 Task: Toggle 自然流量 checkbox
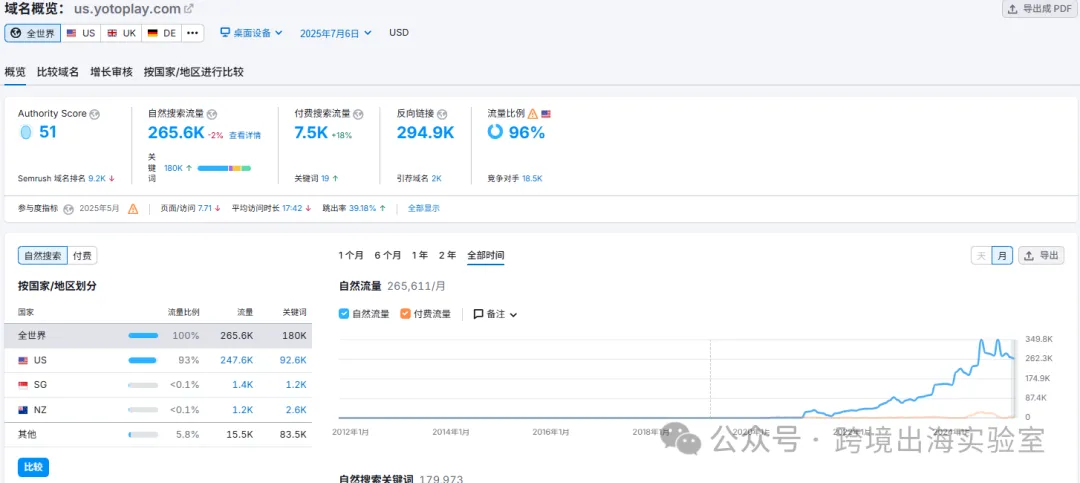pos(344,314)
